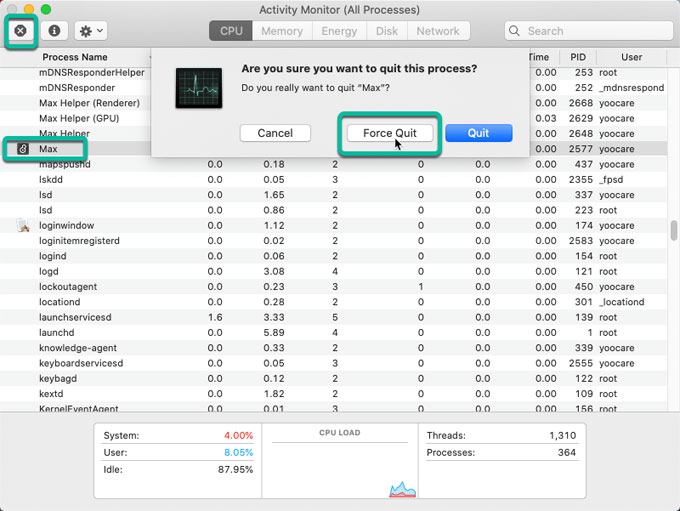Click the magnifier icon in search field
Image resolution: width=680 pixels, height=511 pixels.
517,31
